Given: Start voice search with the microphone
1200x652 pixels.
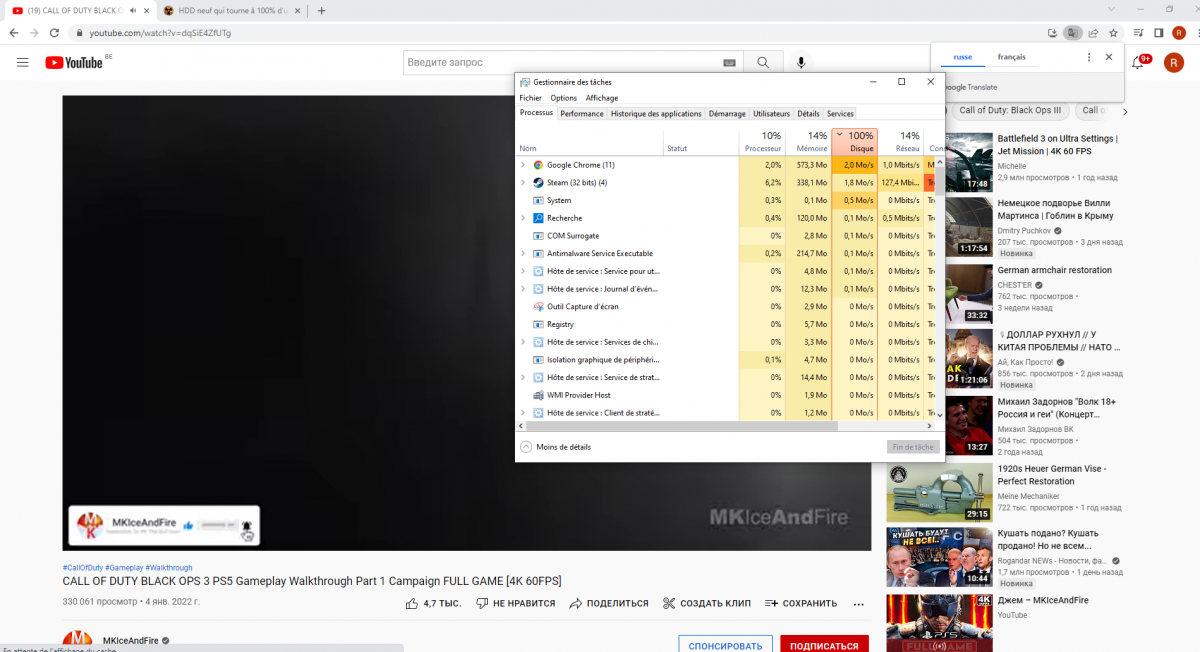Looking at the screenshot, I should click(x=801, y=63).
